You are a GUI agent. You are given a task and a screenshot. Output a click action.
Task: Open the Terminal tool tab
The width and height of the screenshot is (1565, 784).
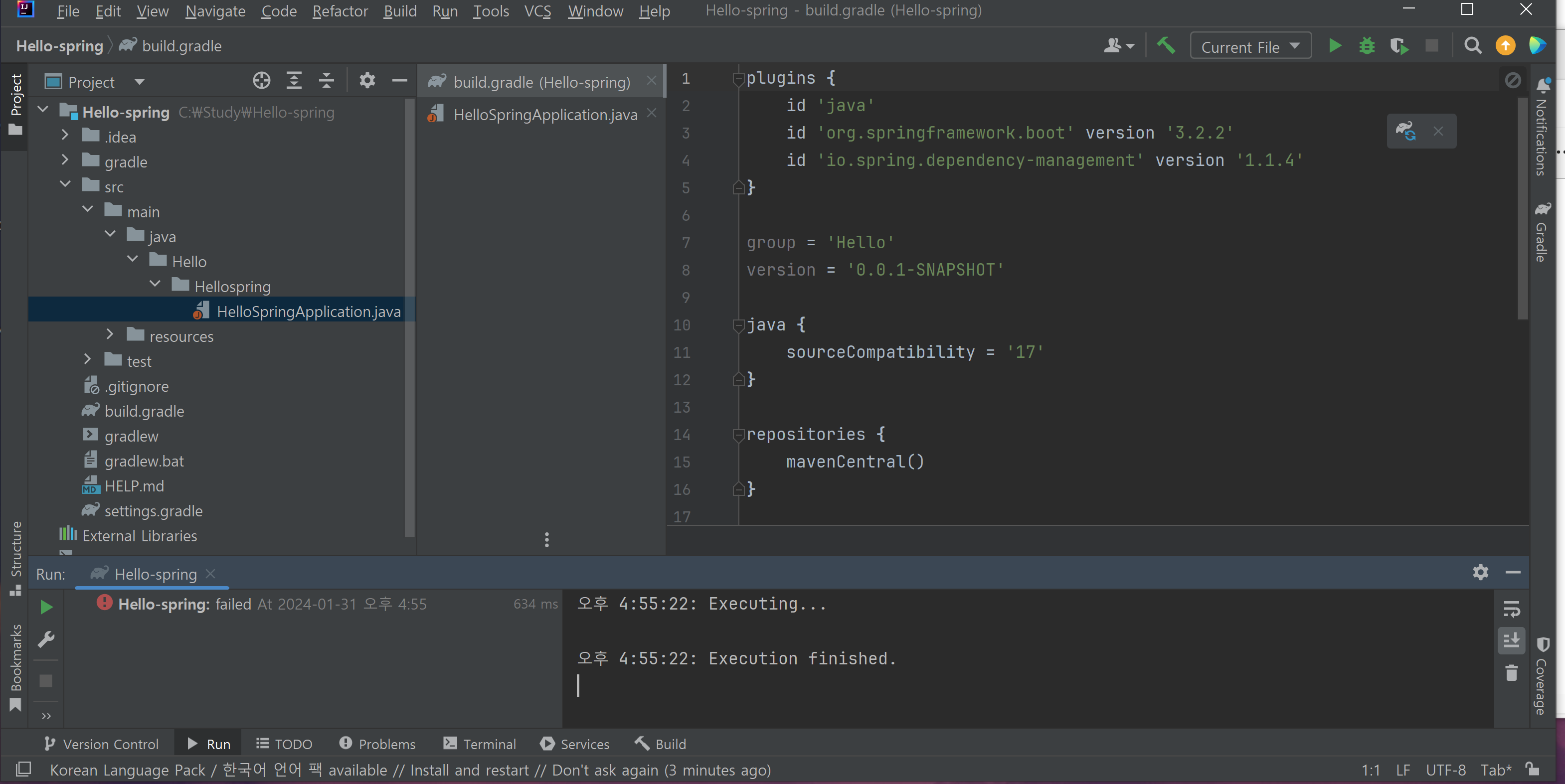point(479,743)
